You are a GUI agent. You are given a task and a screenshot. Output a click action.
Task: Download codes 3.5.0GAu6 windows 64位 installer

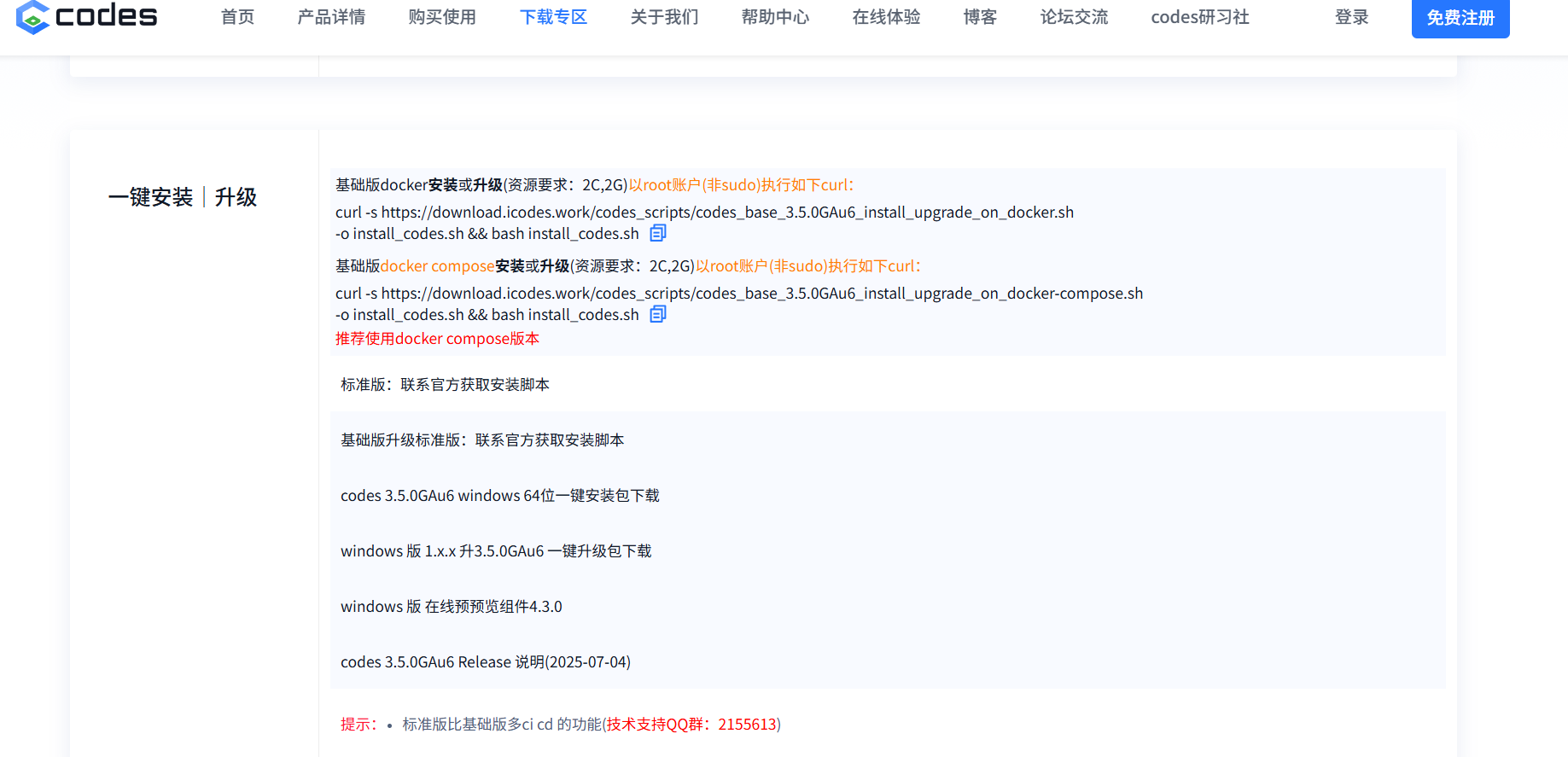[500, 496]
